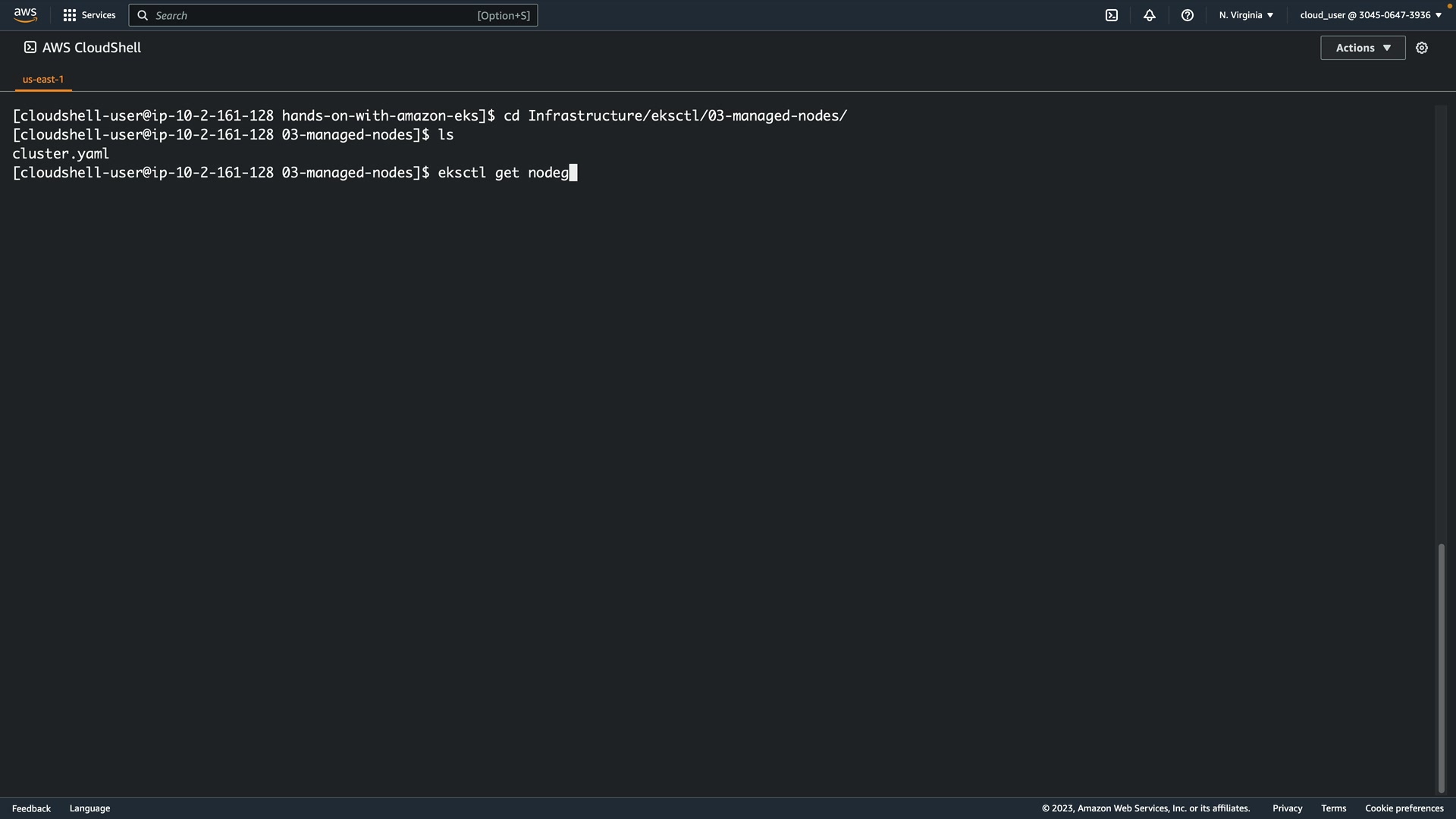Click the CloudShell terminal icon beside title
The height and width of the screenshot is (819, 1456).
[30, 48]
